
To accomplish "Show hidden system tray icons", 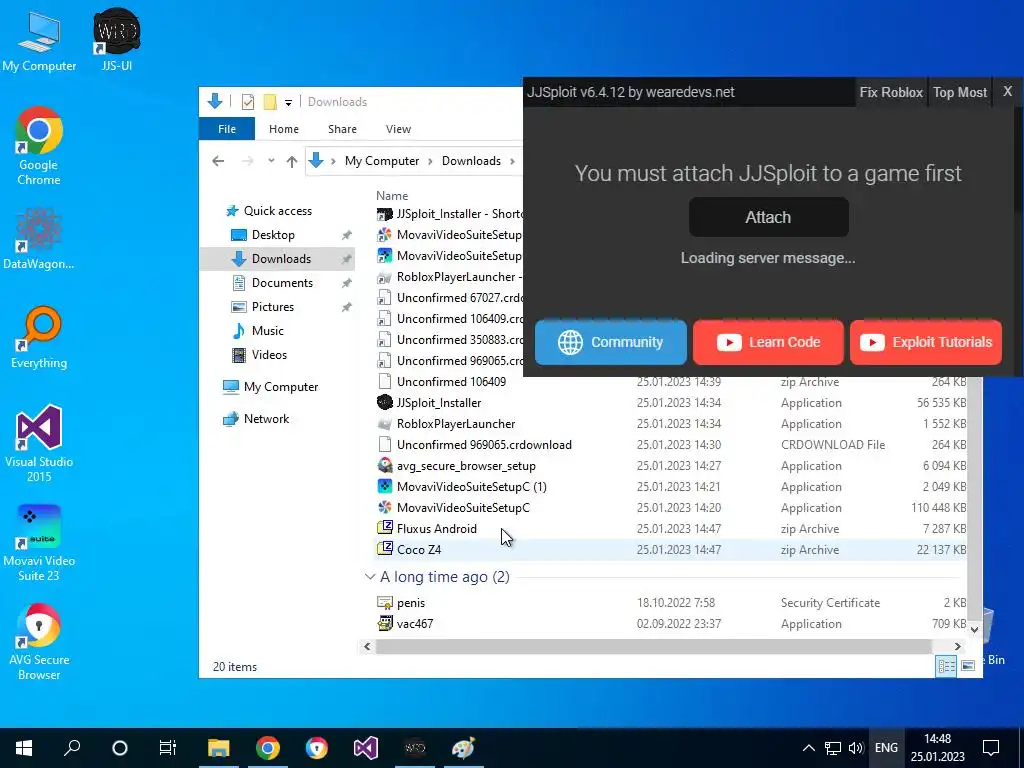I will [x=808, y=748].
